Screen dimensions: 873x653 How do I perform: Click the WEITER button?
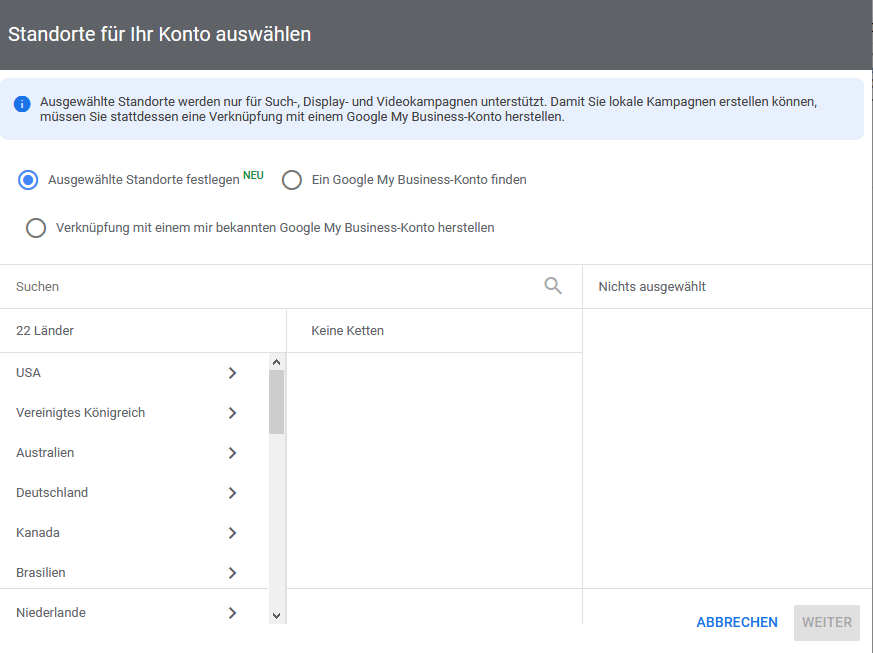pyautogui.click(x=826, y=622)
